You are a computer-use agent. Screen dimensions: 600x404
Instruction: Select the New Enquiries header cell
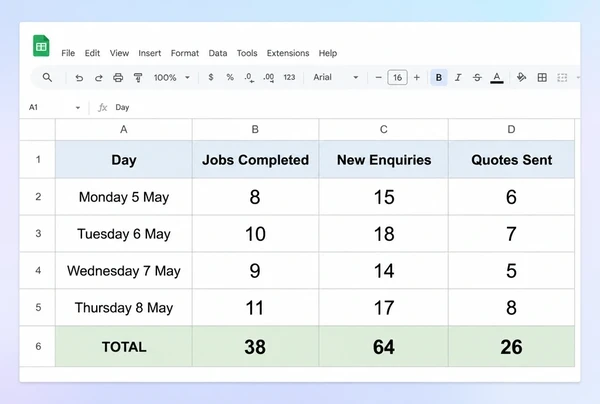click(x=383, y=160)
